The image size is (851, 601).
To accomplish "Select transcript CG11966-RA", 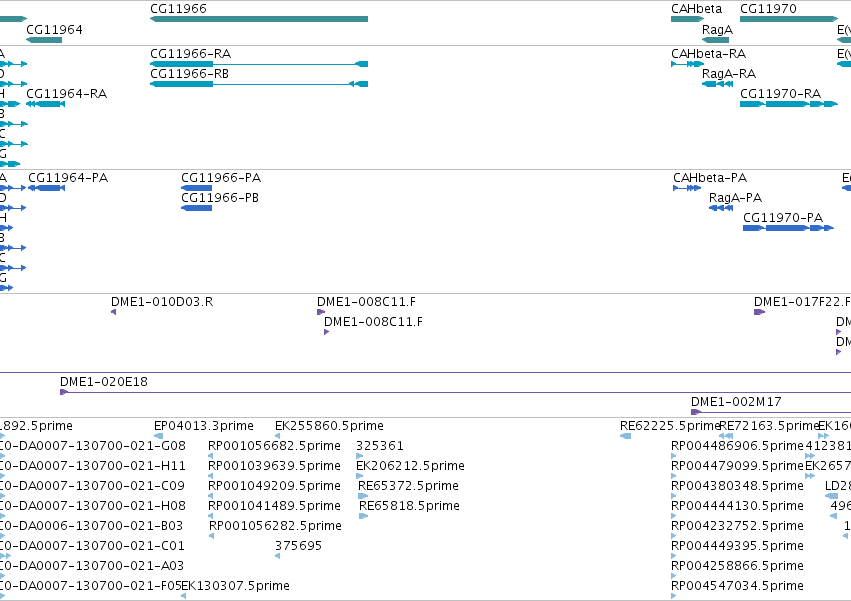I will (259, 64).
